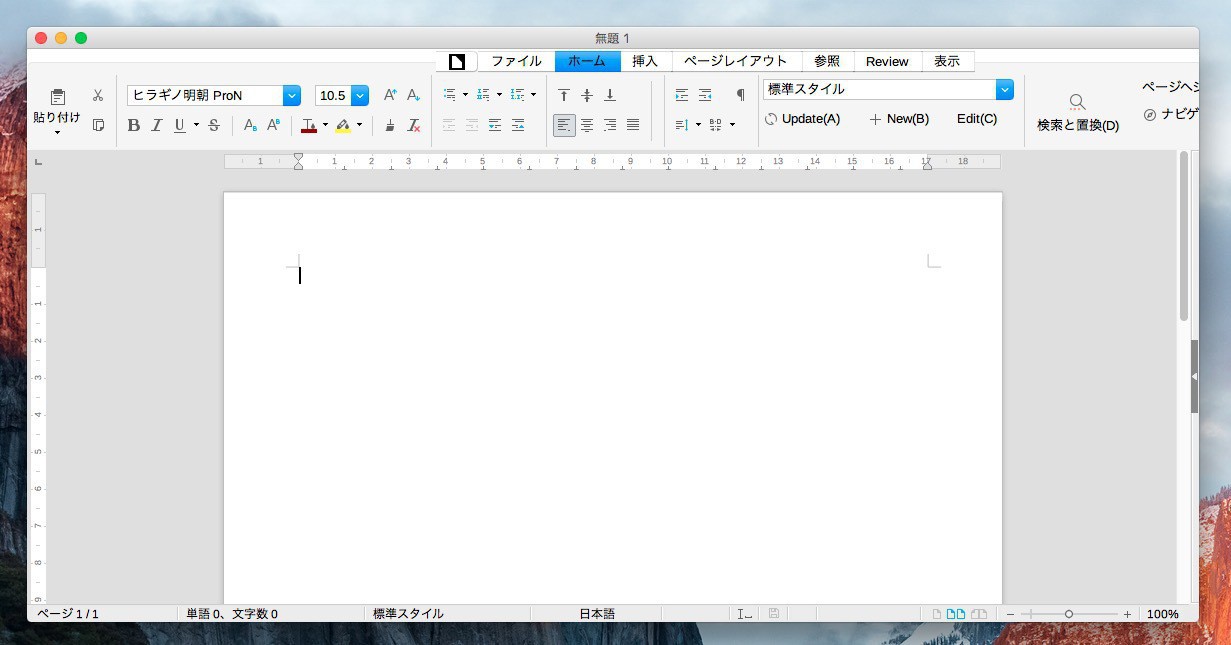Click the zoom slider in status bar
1231x645 pixels.
(1069, 614)
